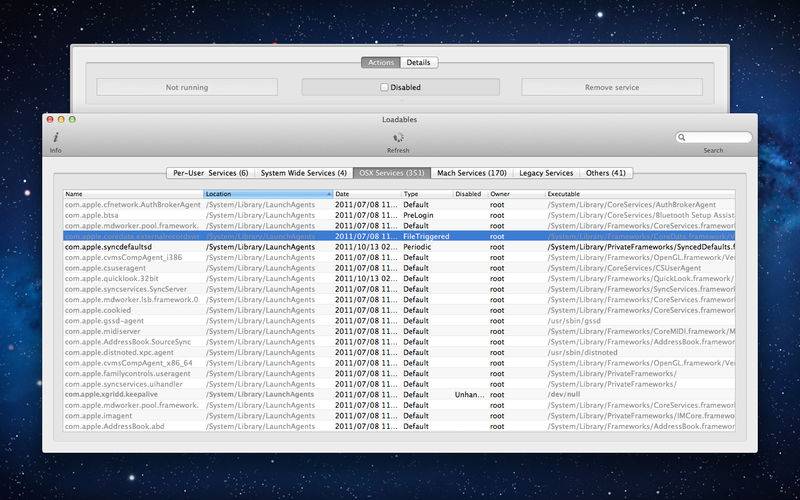Sort table by Name column header
The image size is (800, 500).
pyautogui.click(x=133, y=194)
